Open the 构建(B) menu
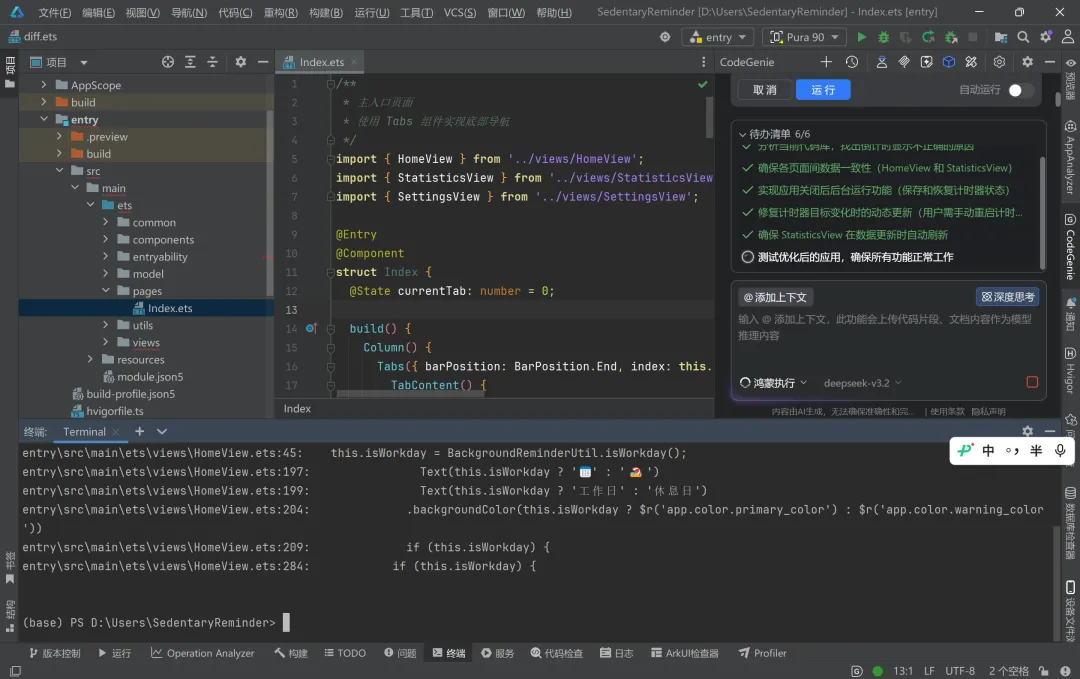 (325, 12)
